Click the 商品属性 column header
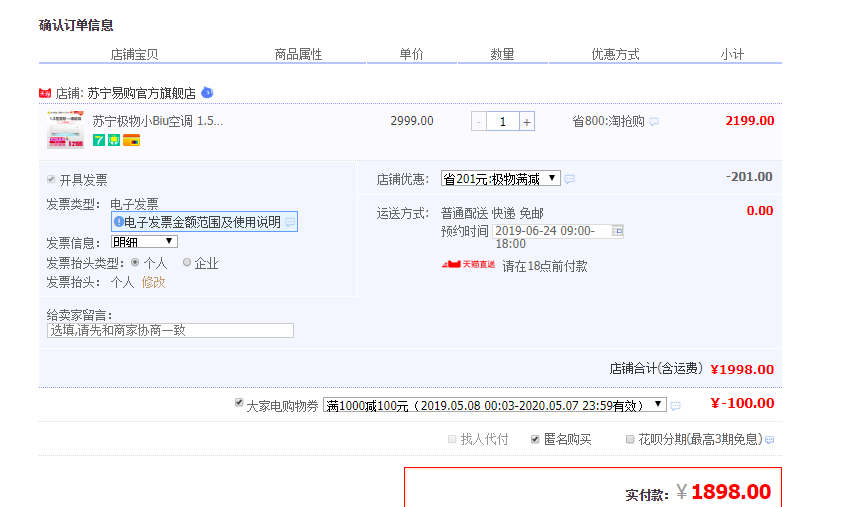This screenshot has height=507, width=842. point(299,54)
